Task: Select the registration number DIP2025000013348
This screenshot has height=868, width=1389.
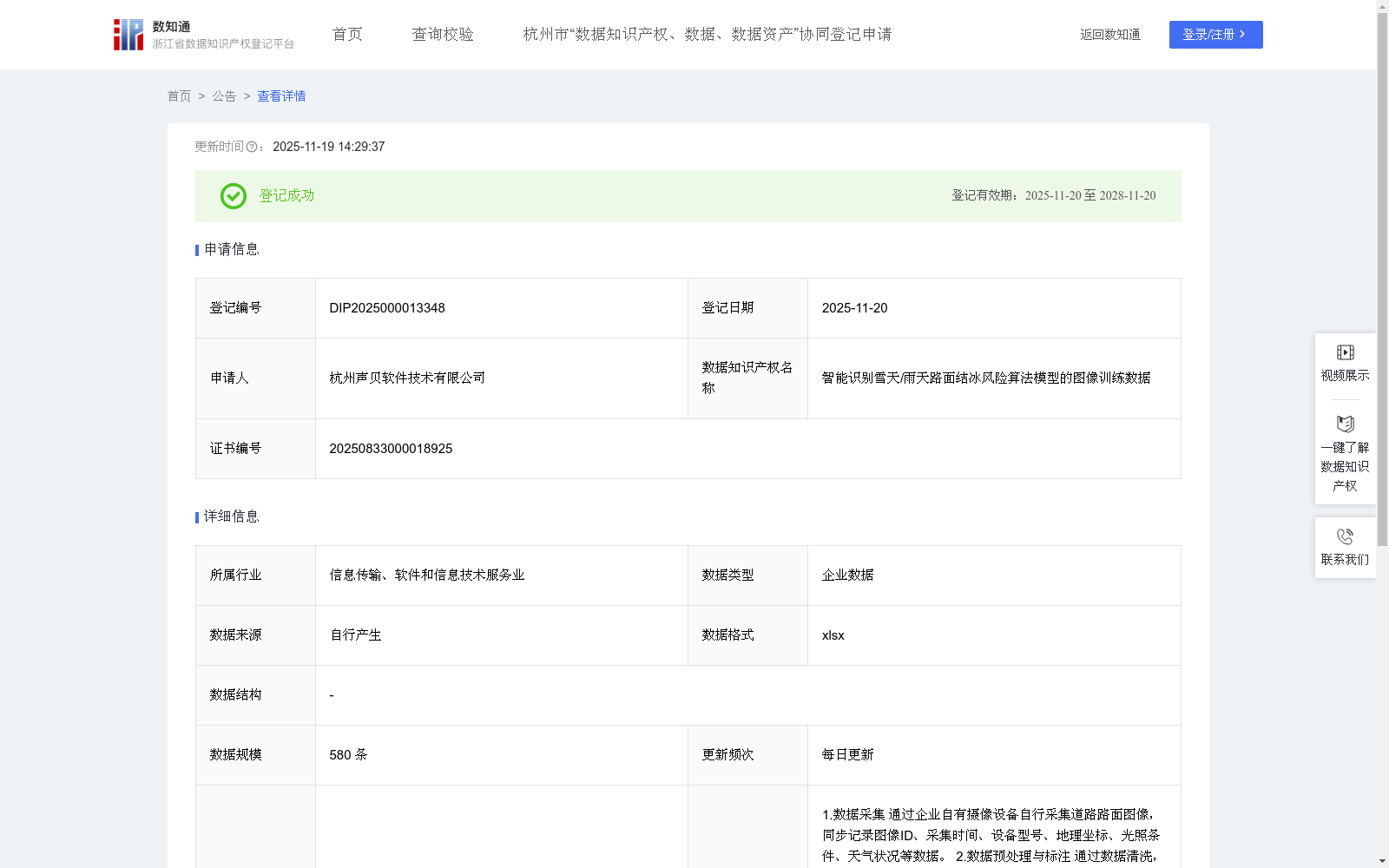Action: (x=386, y=307)
